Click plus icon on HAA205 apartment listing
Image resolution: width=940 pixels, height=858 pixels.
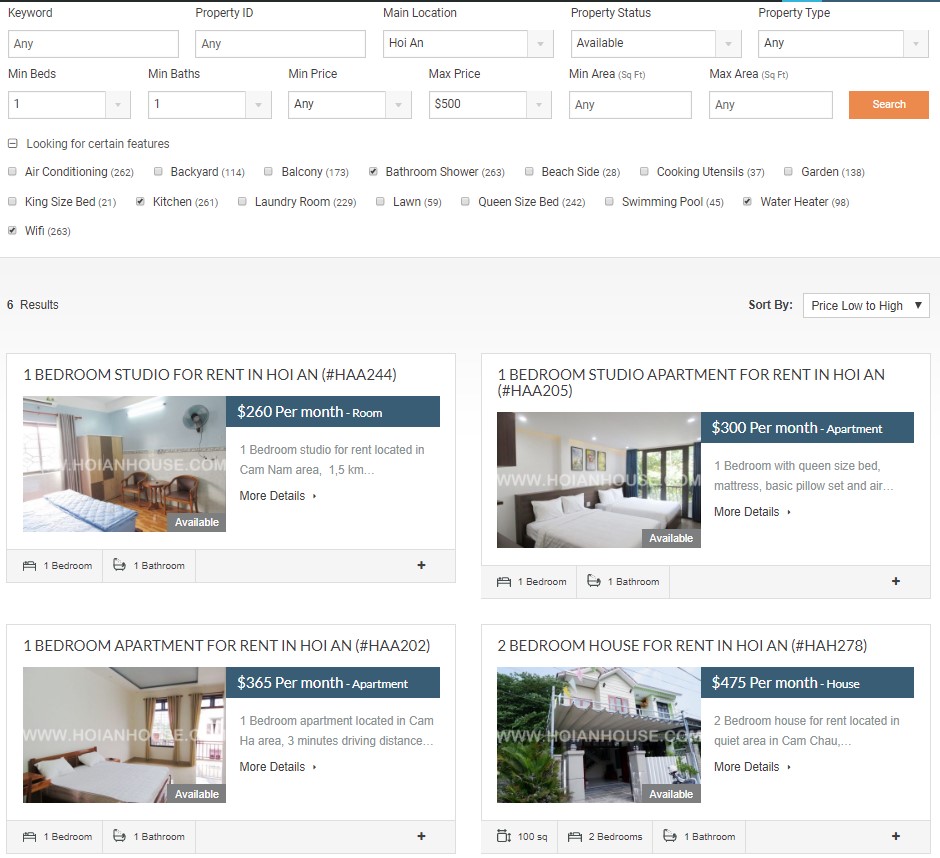(895, 581)
